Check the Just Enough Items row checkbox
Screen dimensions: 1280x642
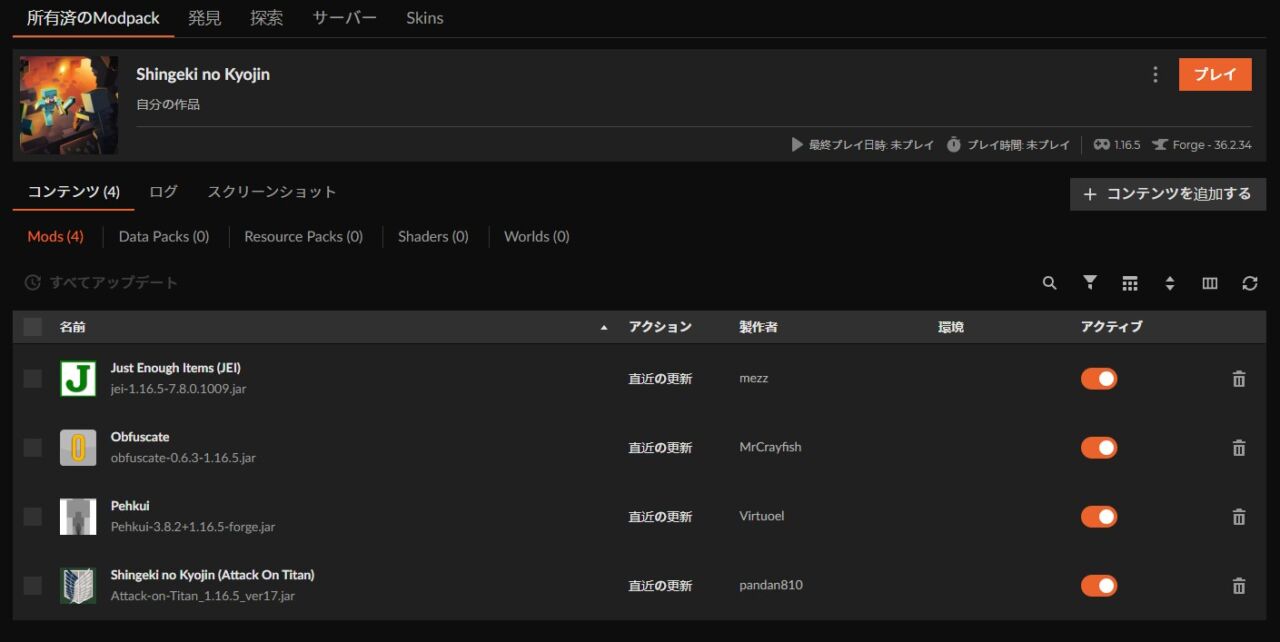click(33, 379)
